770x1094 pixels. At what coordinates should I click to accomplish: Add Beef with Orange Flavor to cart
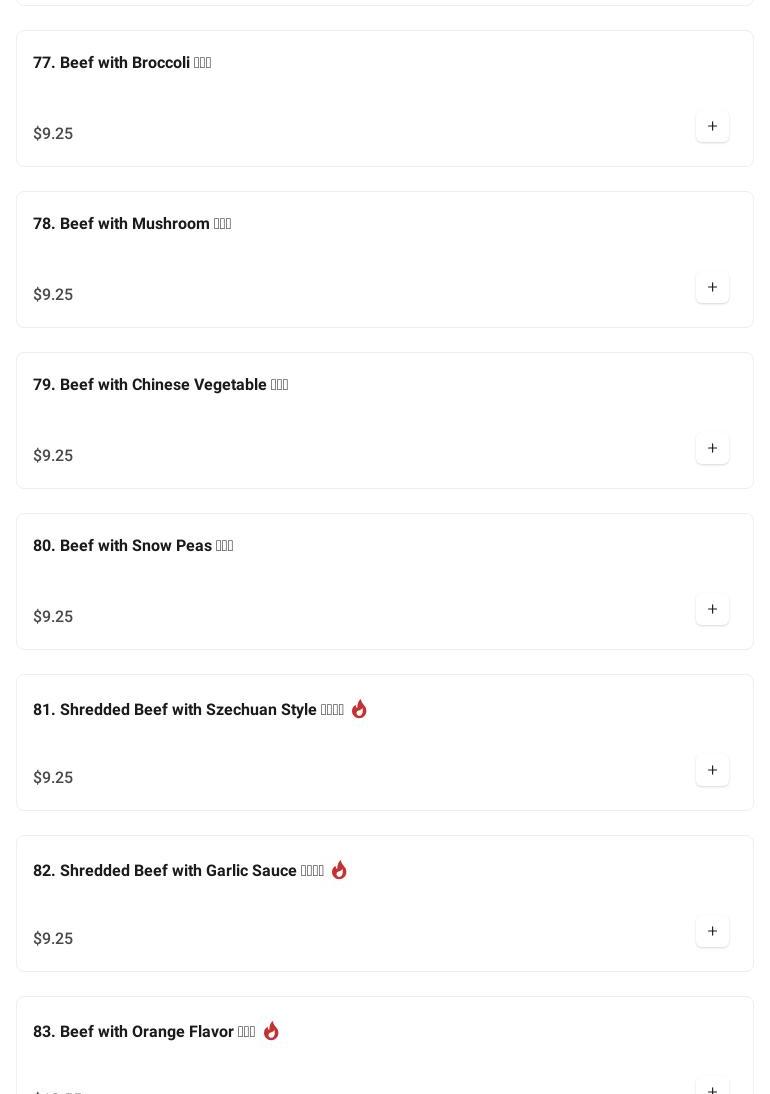(x=712, y=1086)
